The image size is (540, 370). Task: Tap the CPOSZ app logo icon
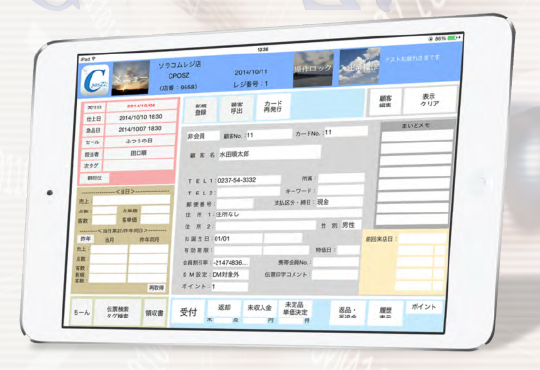tap(95, 80)
